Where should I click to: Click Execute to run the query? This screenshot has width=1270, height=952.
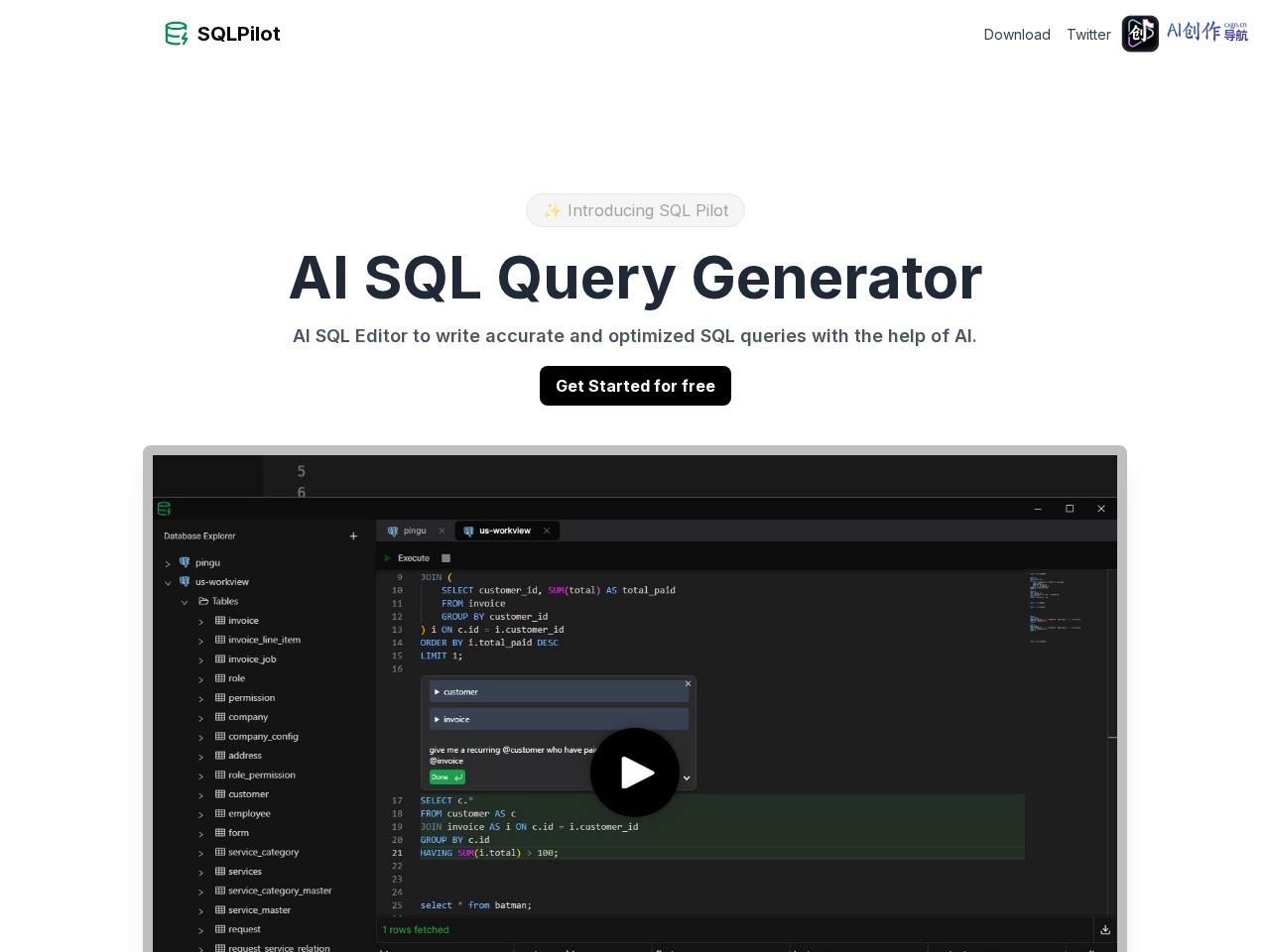pyautogui.click(x=407, y=558)
